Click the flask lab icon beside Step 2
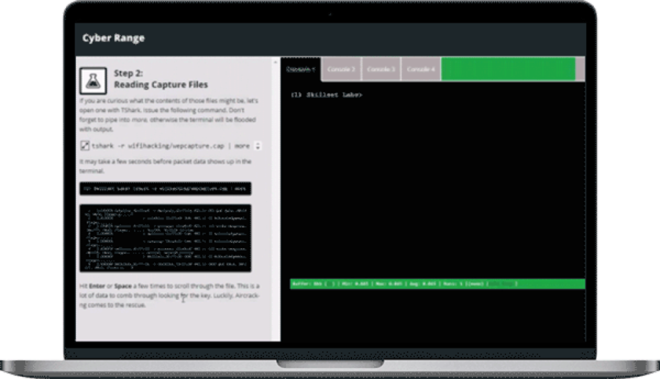This screenshot has height=379, width=660. [x=93, y=80]
